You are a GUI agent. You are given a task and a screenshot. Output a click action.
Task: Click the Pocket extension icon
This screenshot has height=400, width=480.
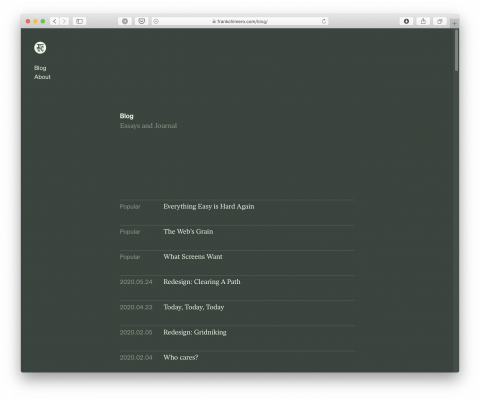tap(142, 21)
